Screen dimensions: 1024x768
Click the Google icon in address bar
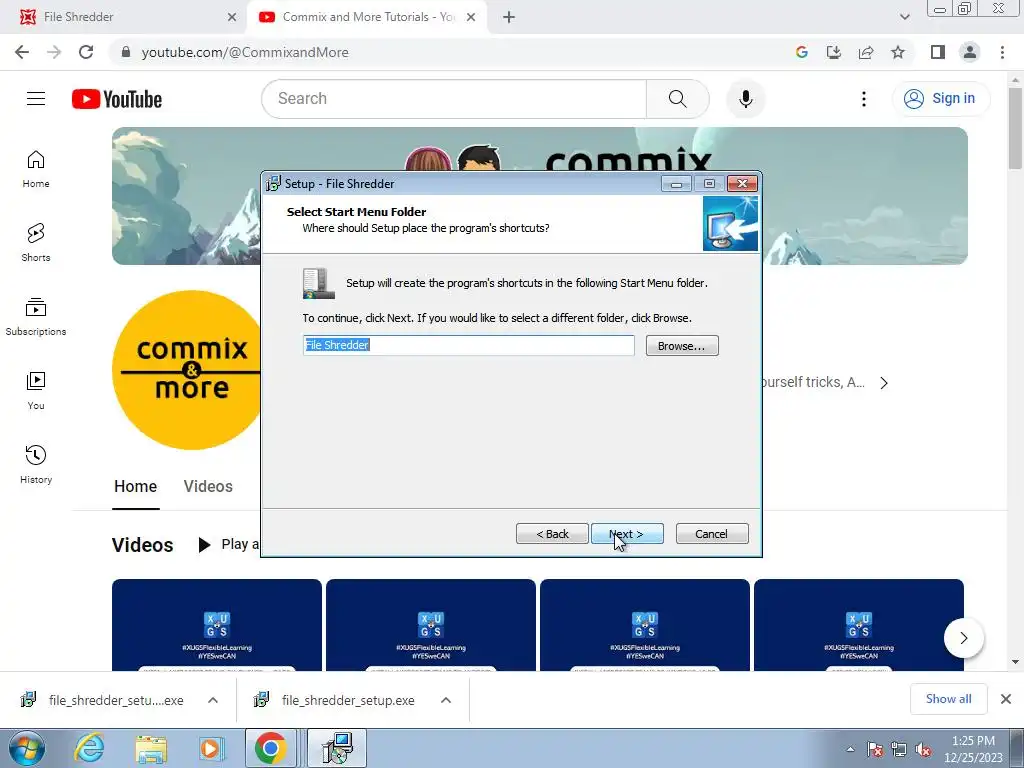point(801,52)
